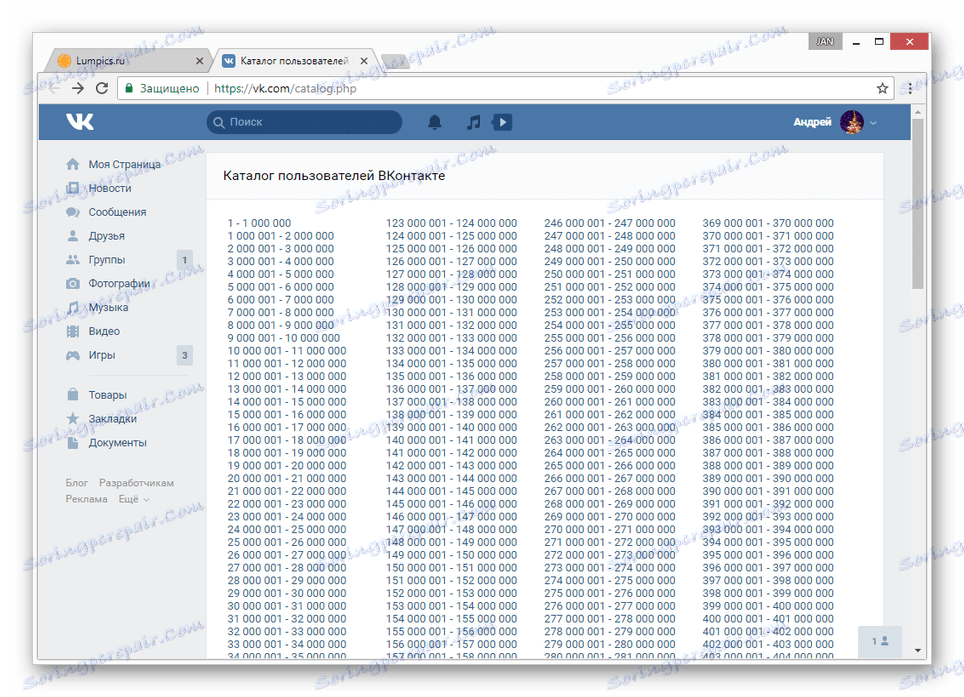The image size is (964, 697).
Task: Open notifications bell icon
Action: pyautogui.click(x=435, y=122)
